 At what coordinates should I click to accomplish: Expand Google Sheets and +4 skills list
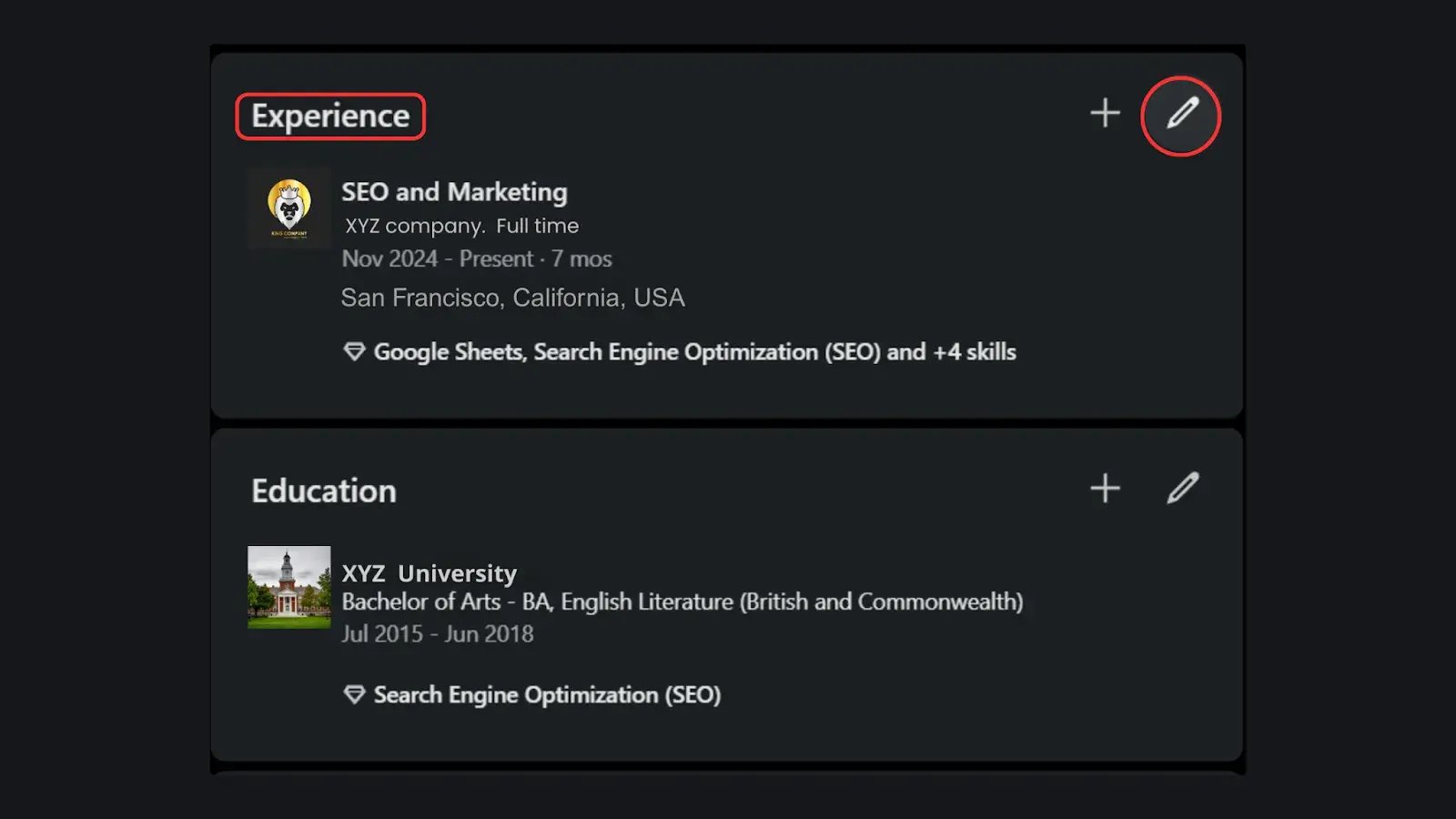tap(694, 352)
